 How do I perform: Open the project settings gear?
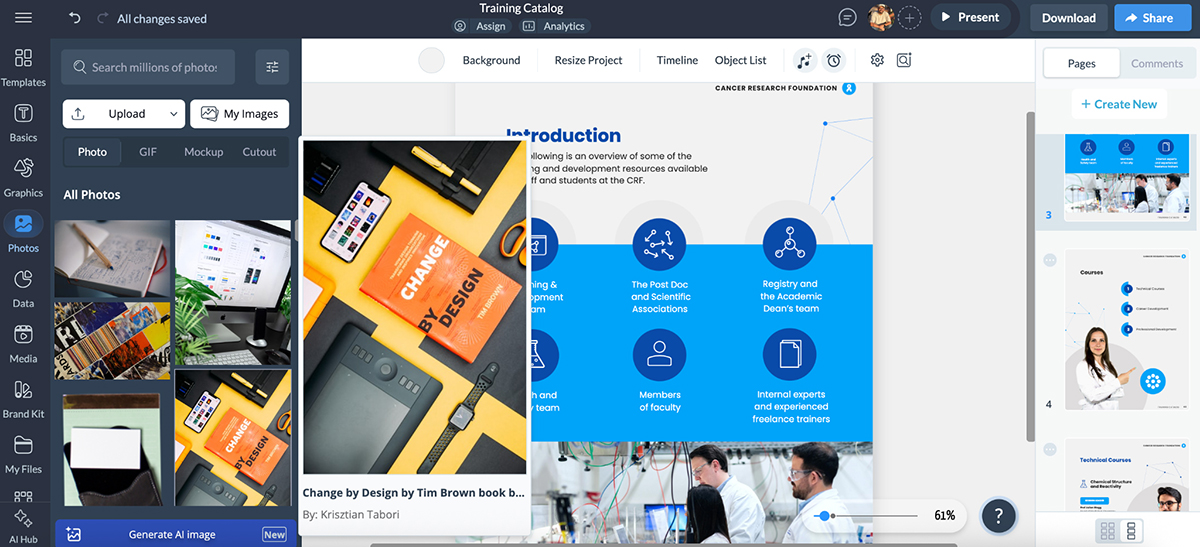877,60
